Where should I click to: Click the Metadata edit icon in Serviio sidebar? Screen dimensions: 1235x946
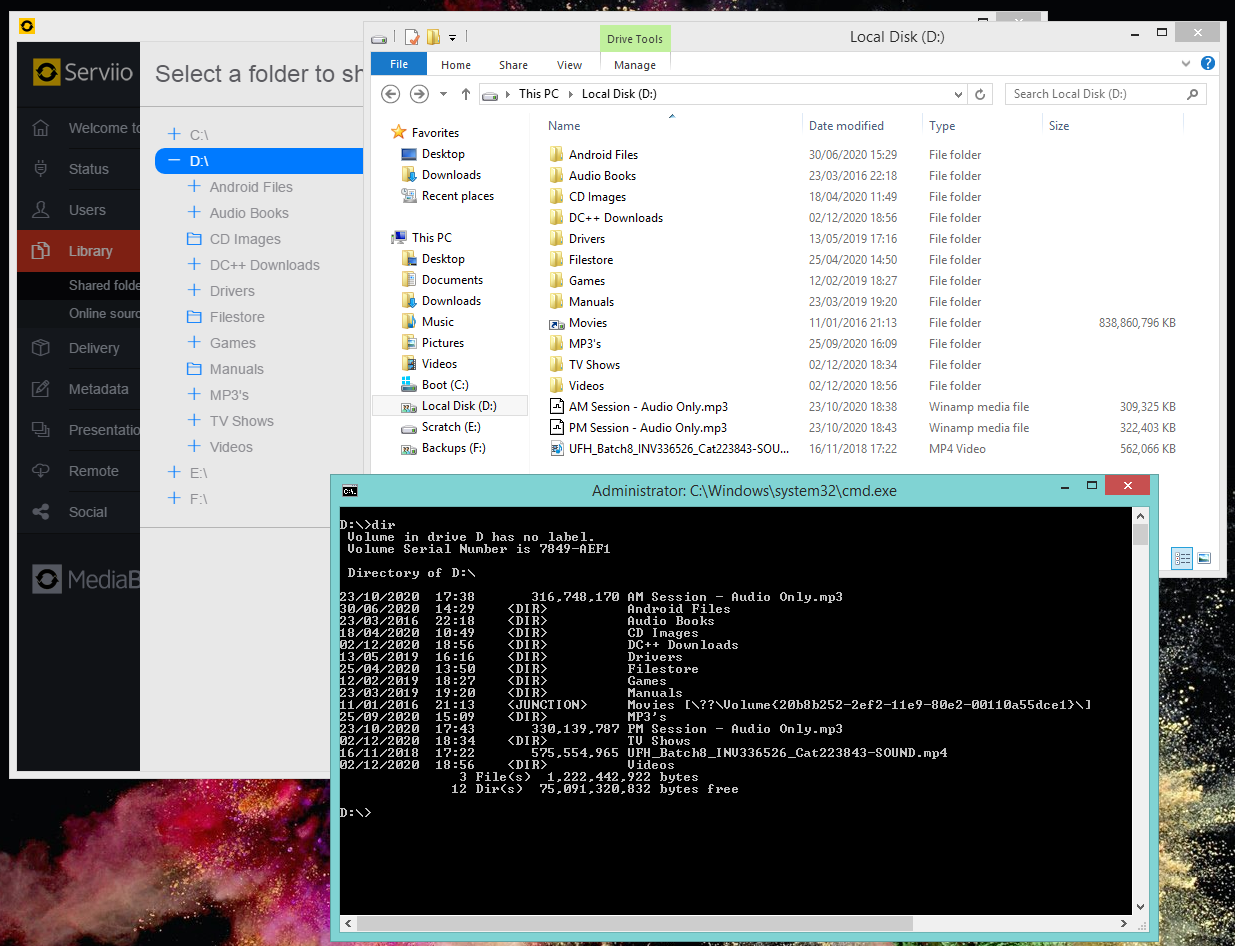click(x=41, y=389)
